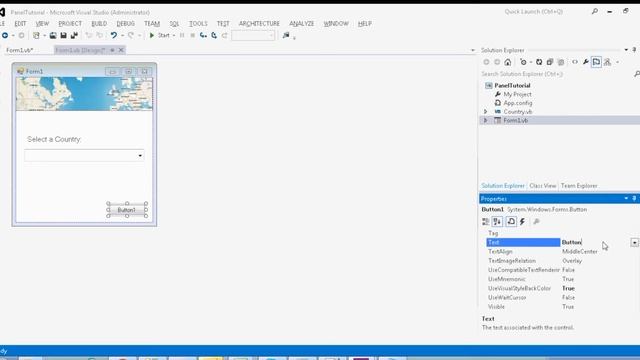Open the TOOLS menu
Screen dimensions: 640x360
coord(198,24)
